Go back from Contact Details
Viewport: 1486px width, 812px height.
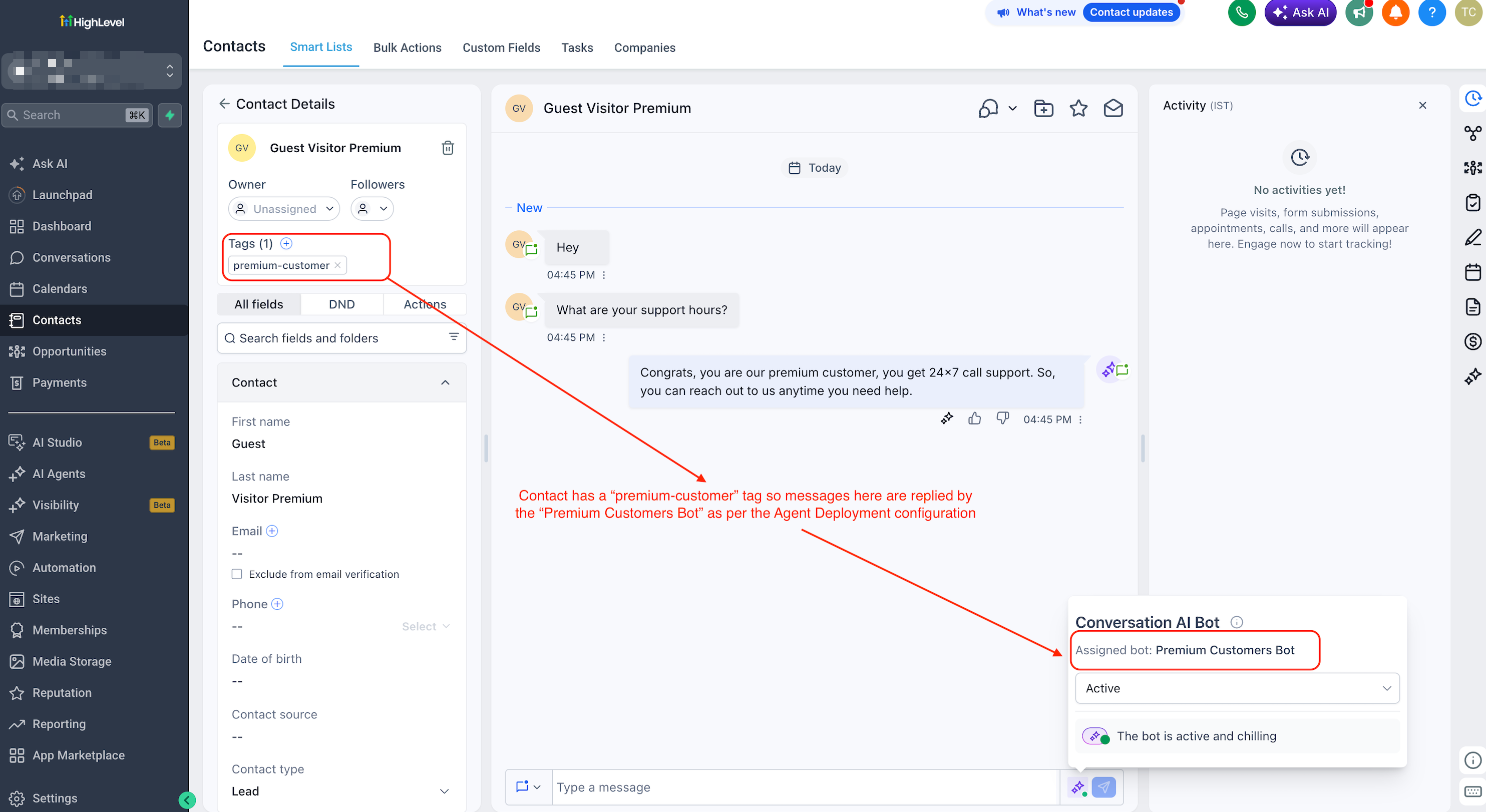coord(224,104)
